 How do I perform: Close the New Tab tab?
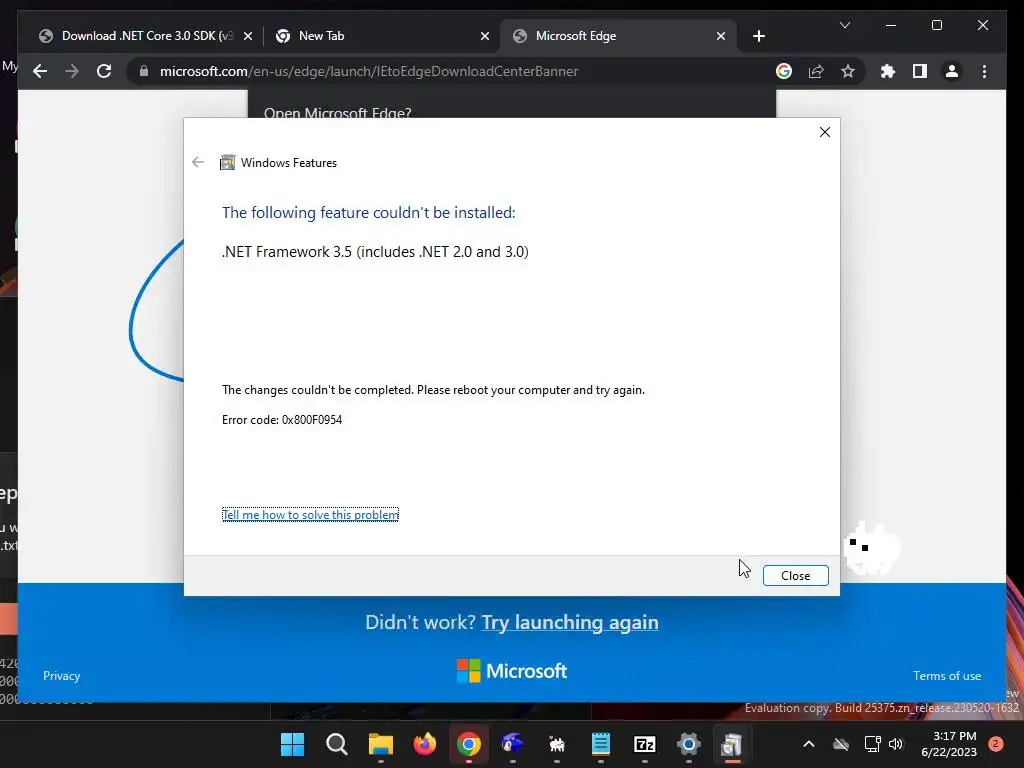(x=485, y=37)
